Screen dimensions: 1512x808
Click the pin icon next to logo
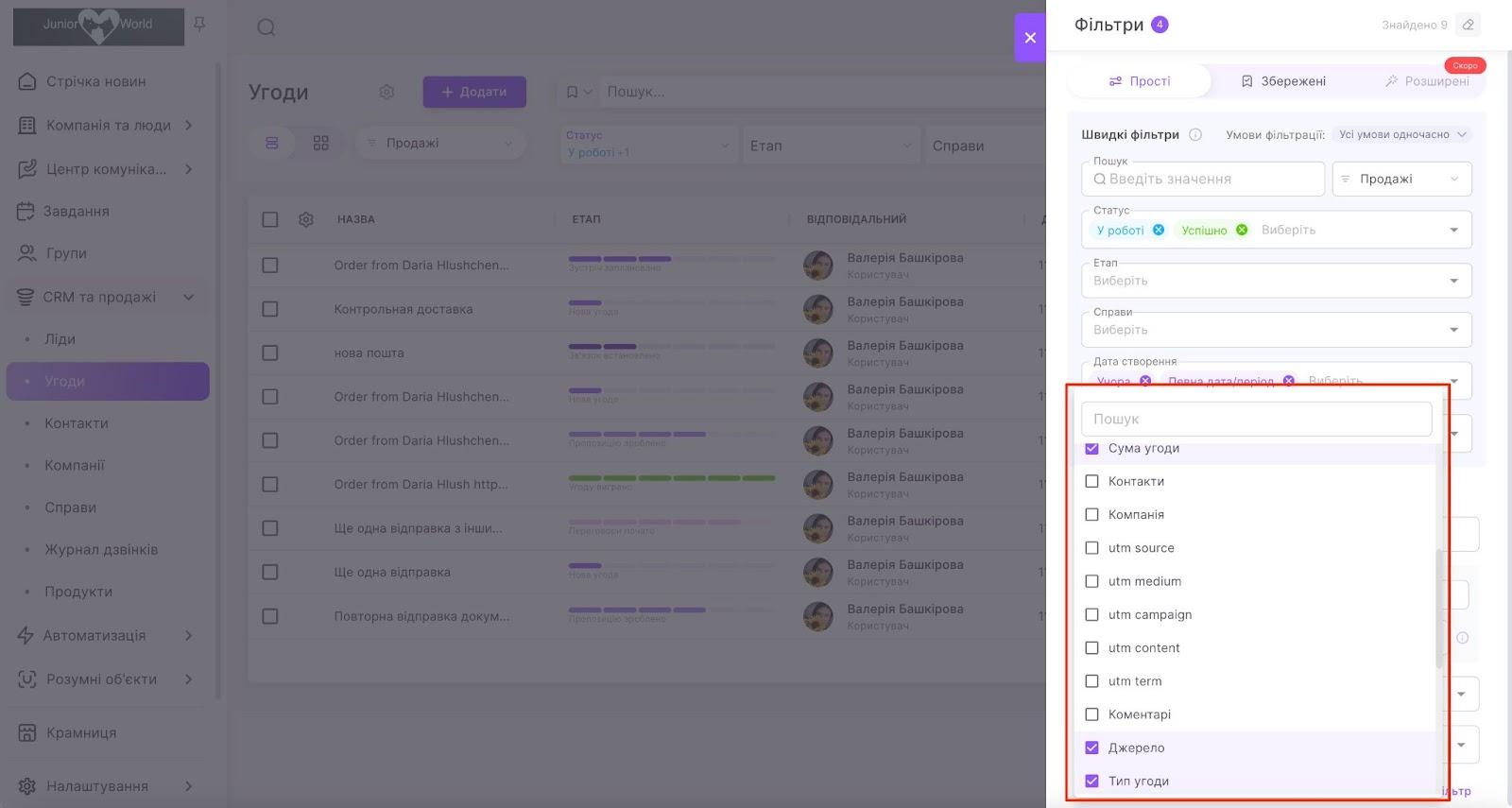click(199, 25)
